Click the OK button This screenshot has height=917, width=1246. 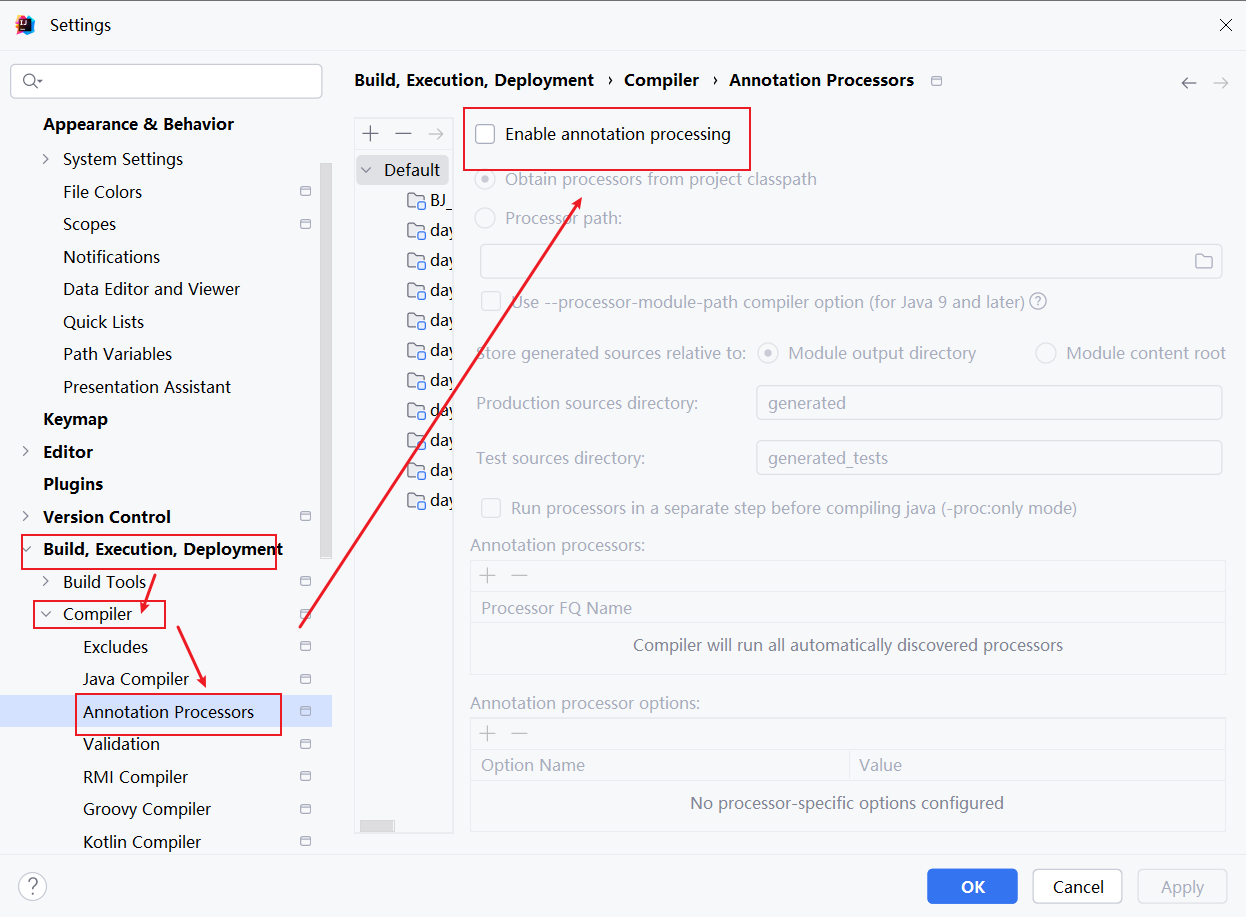pyautogui.click(x=972, y=886)
